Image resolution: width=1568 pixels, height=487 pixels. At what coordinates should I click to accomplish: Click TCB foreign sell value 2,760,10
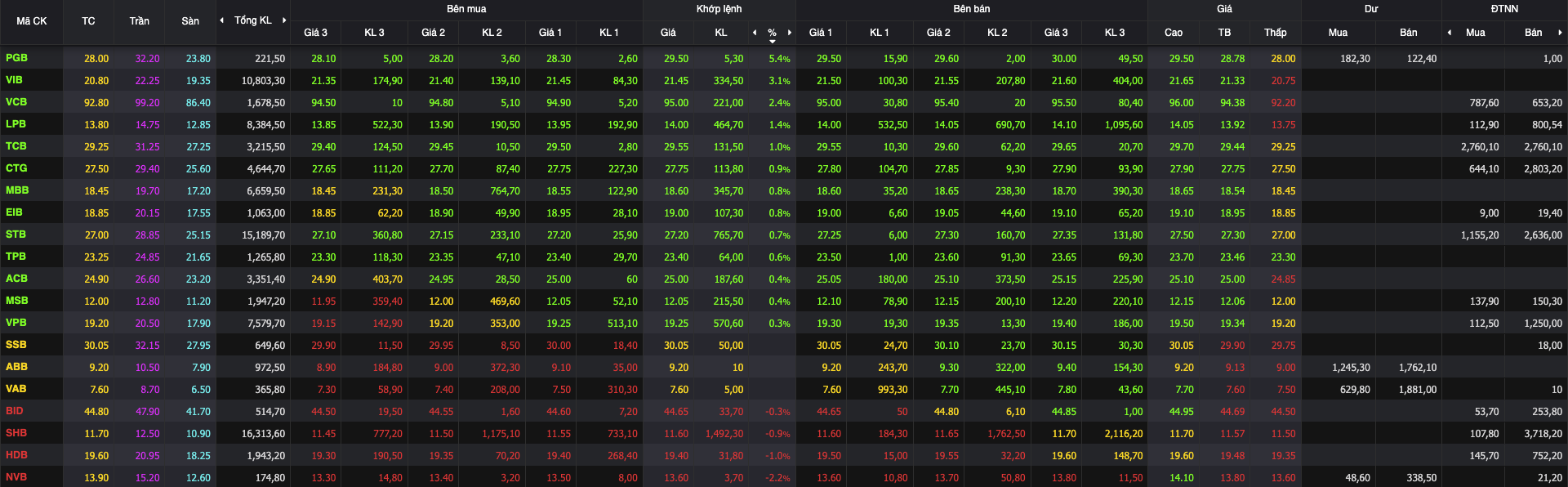coord(1543,147)
